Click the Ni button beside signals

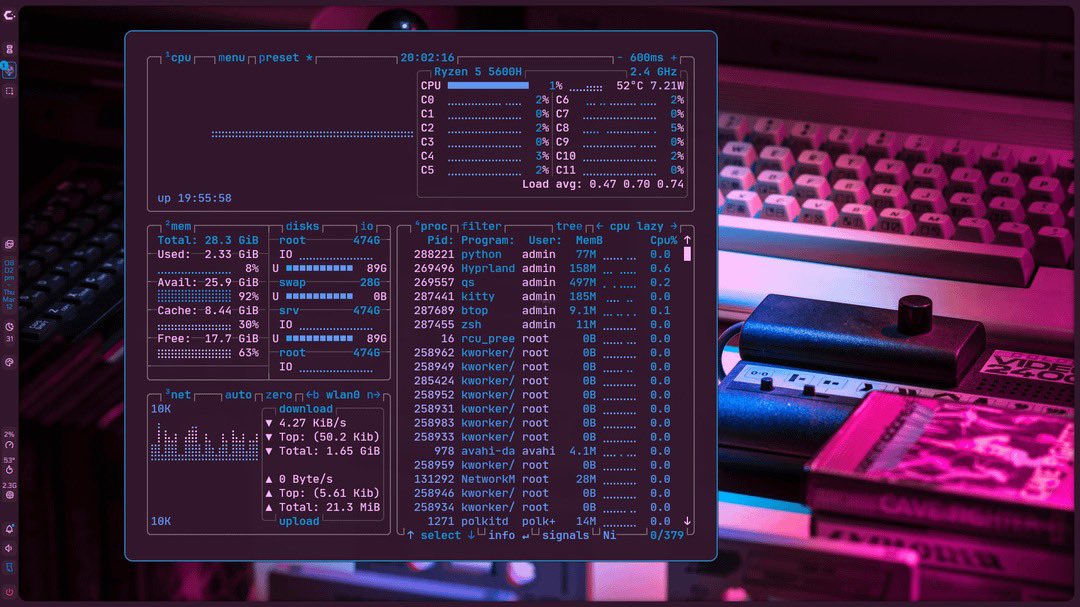[610, 535]
